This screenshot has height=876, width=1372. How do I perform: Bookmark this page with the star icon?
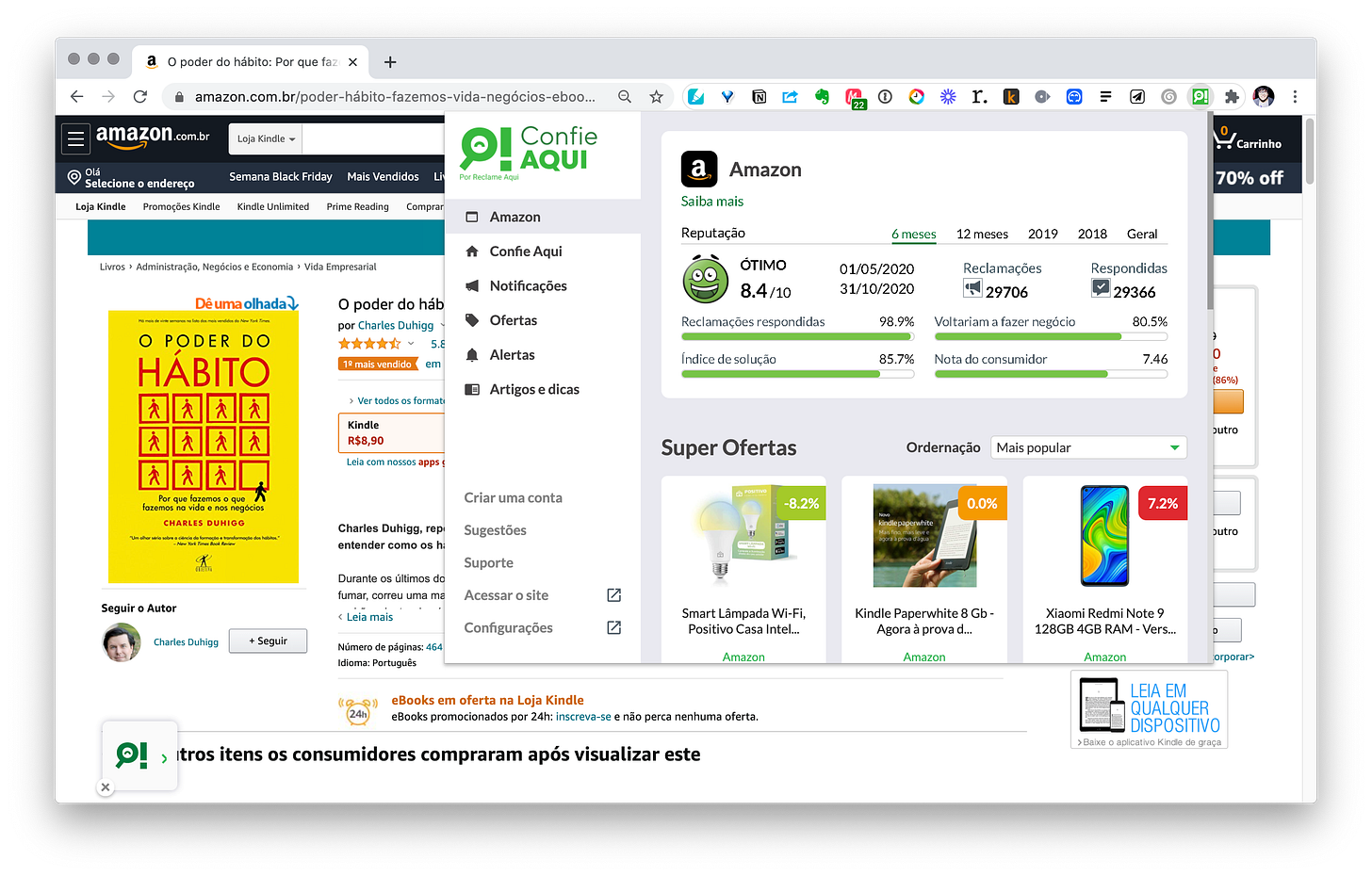coord(656,96)
